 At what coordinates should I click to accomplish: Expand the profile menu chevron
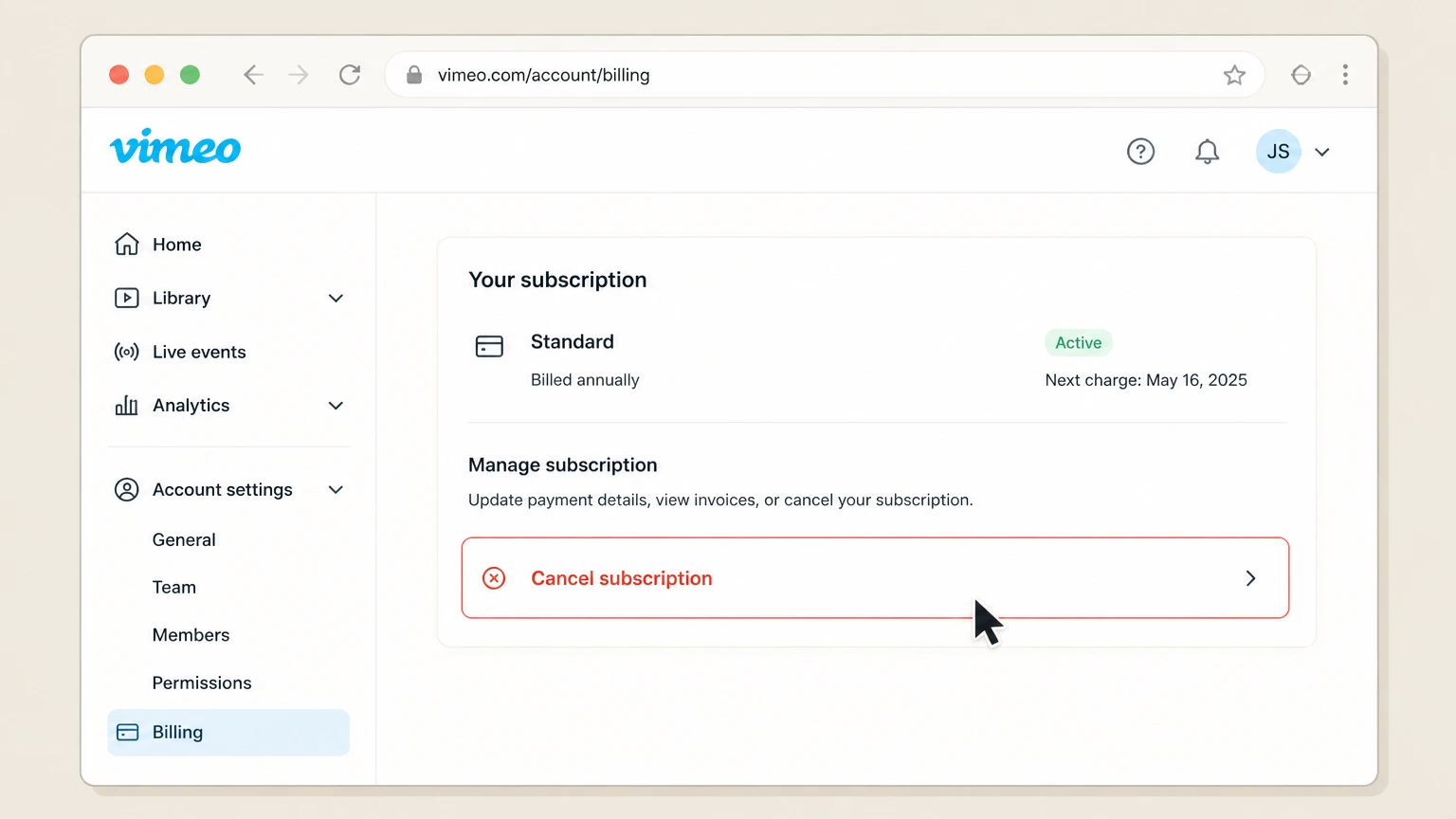click(1322, 152)
